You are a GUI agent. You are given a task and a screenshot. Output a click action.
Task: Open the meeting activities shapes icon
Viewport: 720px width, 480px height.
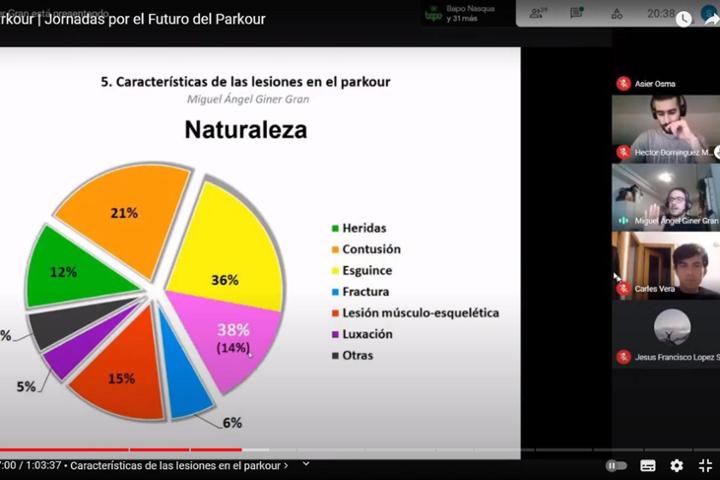[x=616, y=13]
